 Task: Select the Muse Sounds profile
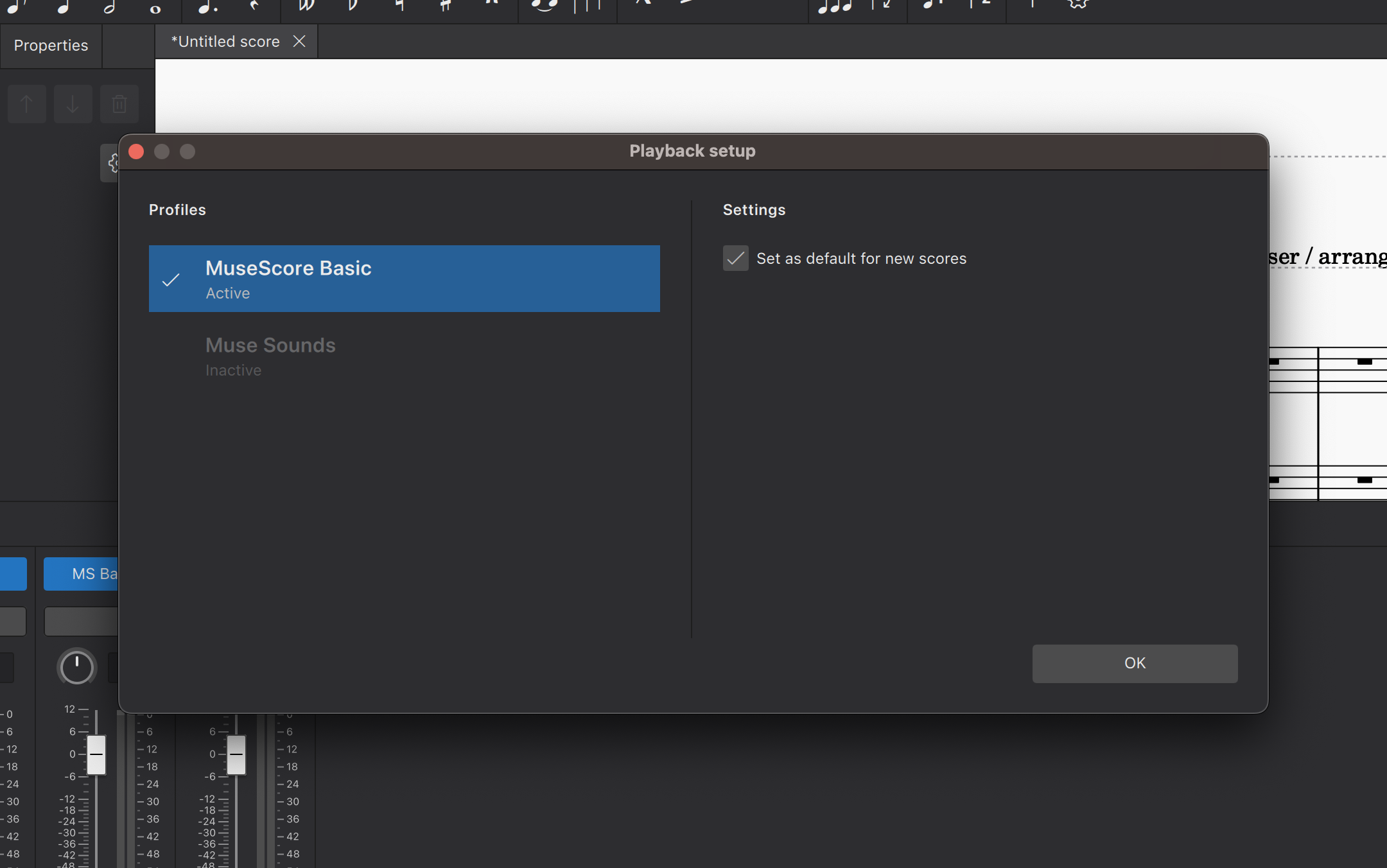[x=404, y=356]
